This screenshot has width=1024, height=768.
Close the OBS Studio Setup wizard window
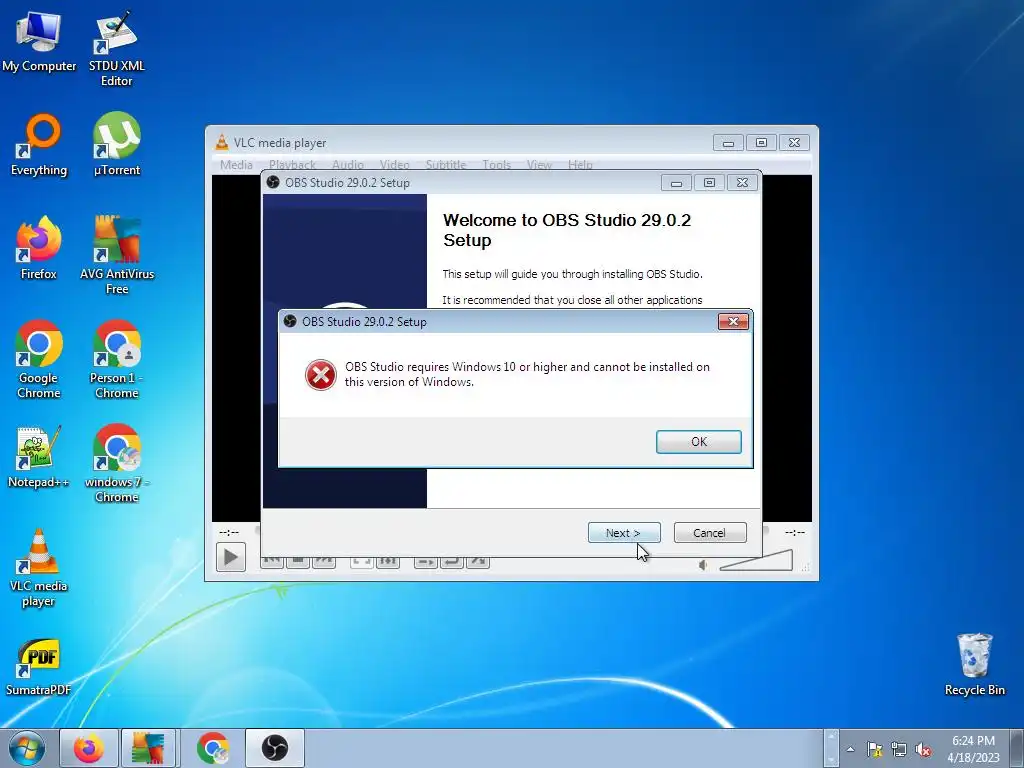click(742, 183)
